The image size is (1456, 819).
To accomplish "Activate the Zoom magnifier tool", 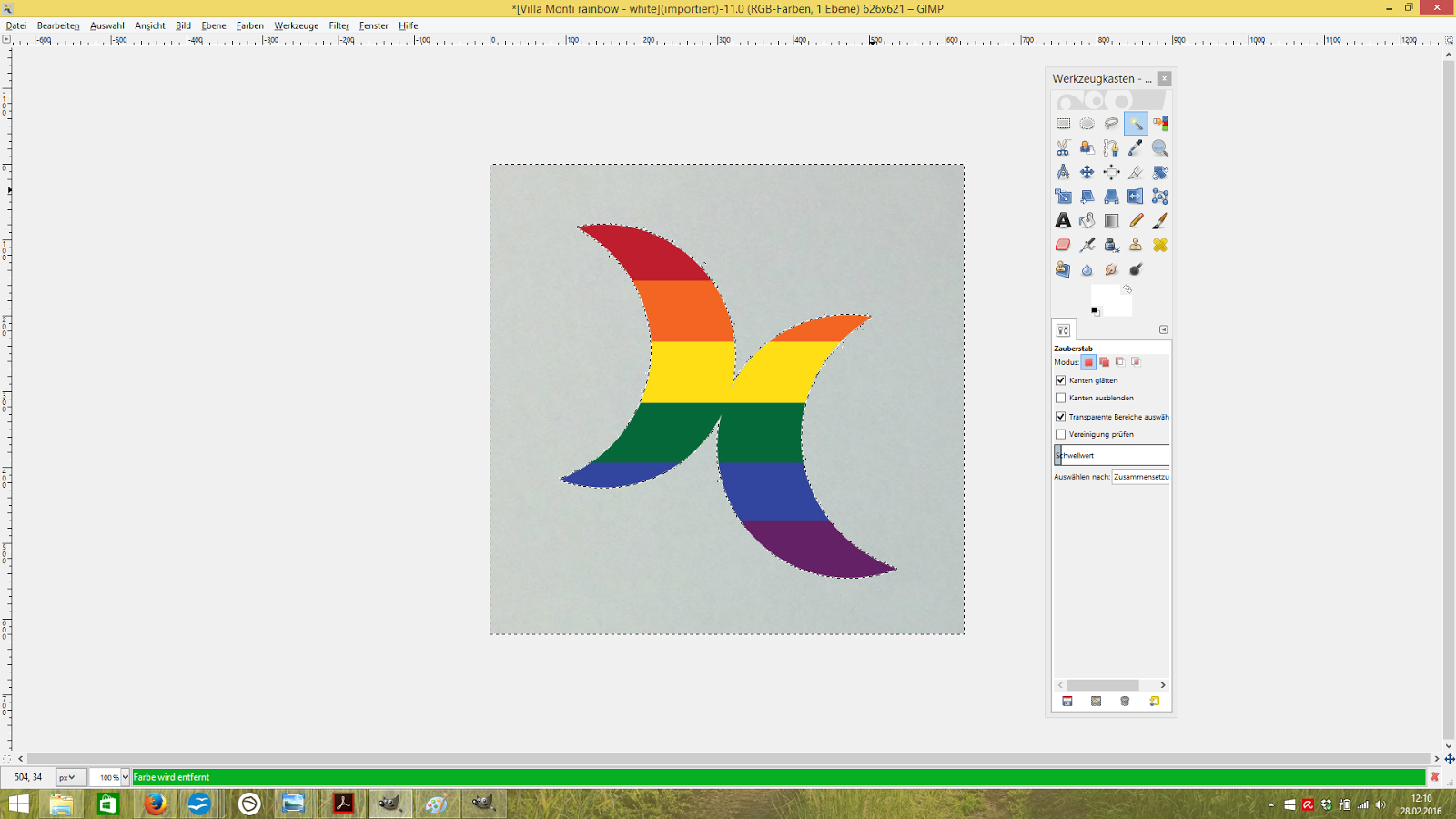I will (1160, 148).
